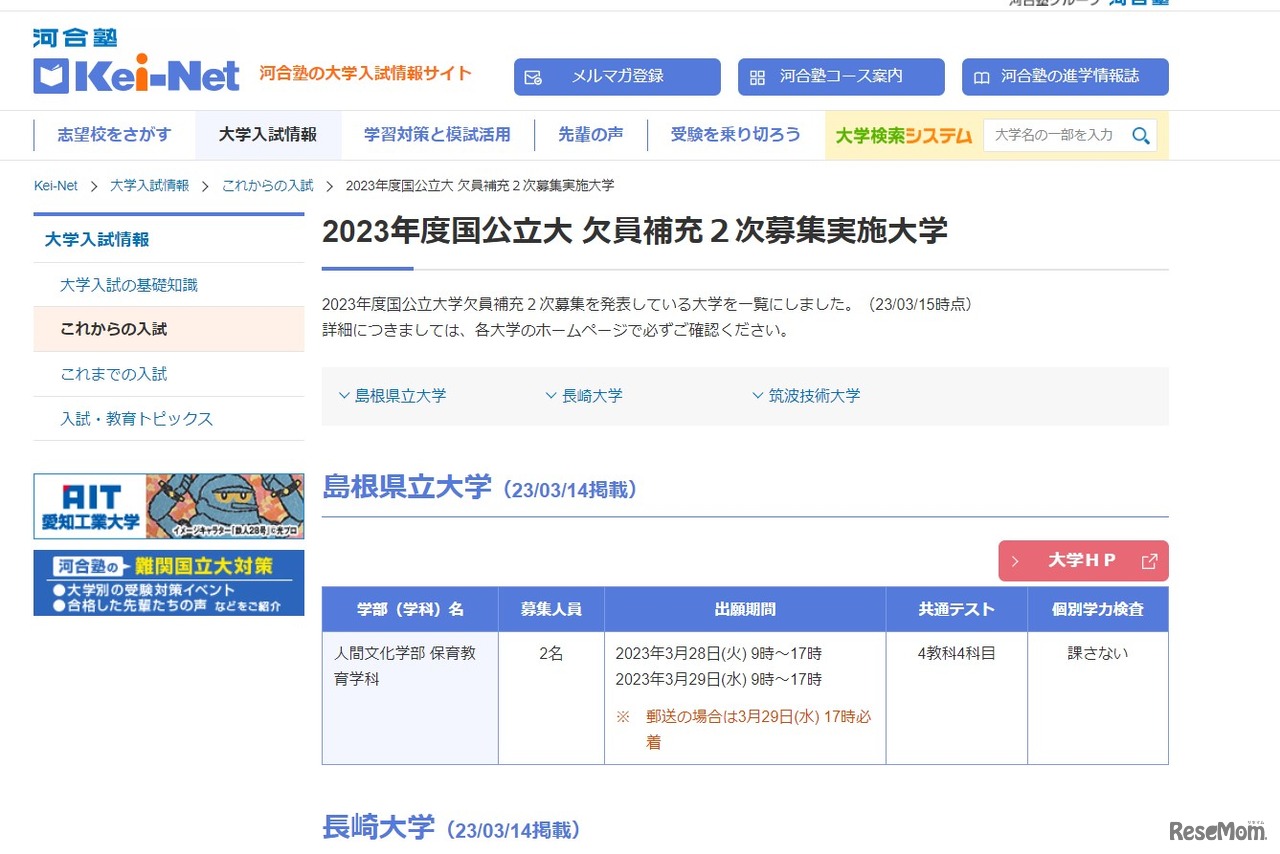The height and width of the screenshot is (854, 1280).
Task: Open the 志望校をさがす menu
Action: 114,135
